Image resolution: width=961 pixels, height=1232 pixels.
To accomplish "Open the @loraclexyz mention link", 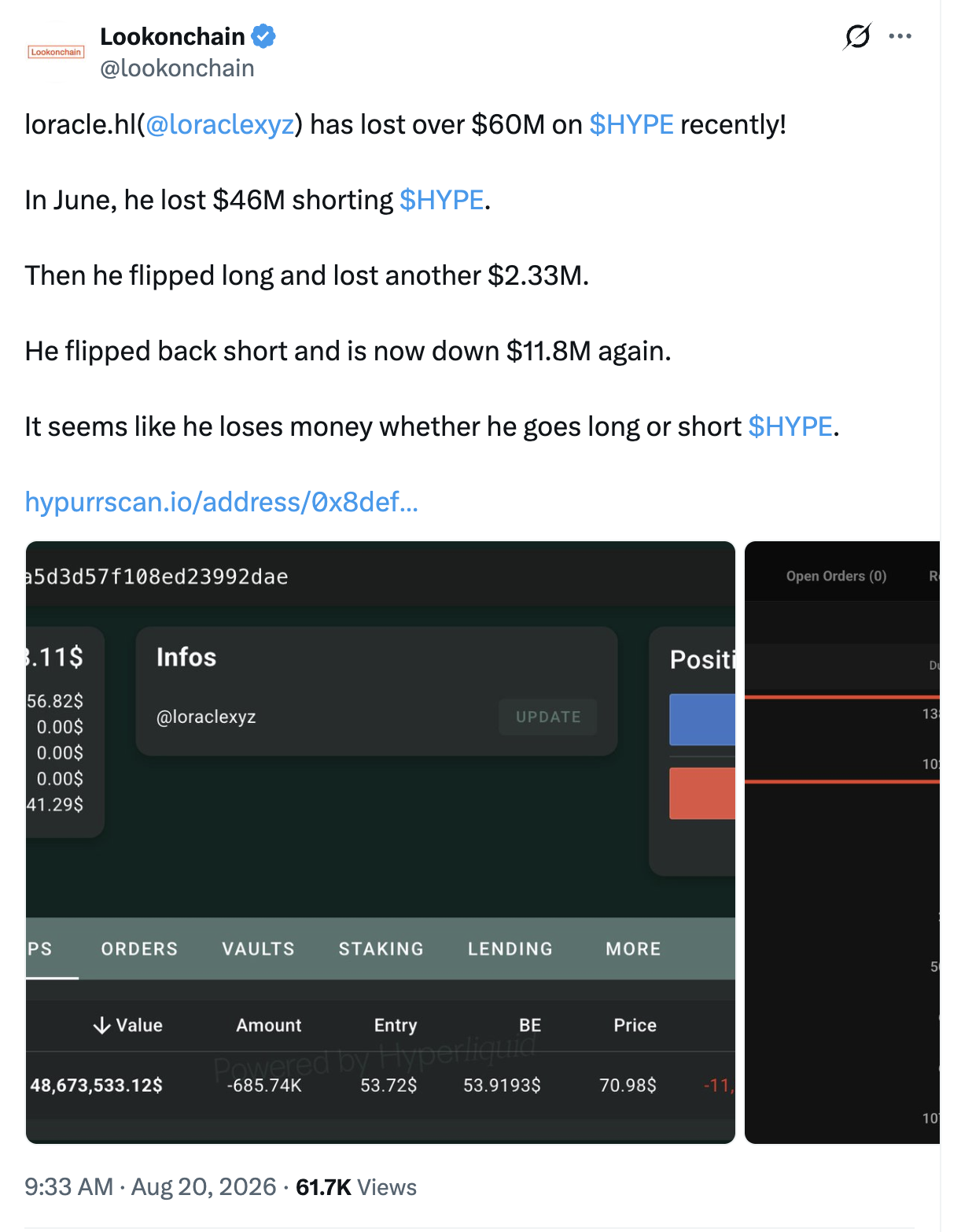I will pyautogui.click(x=220, y=124).
